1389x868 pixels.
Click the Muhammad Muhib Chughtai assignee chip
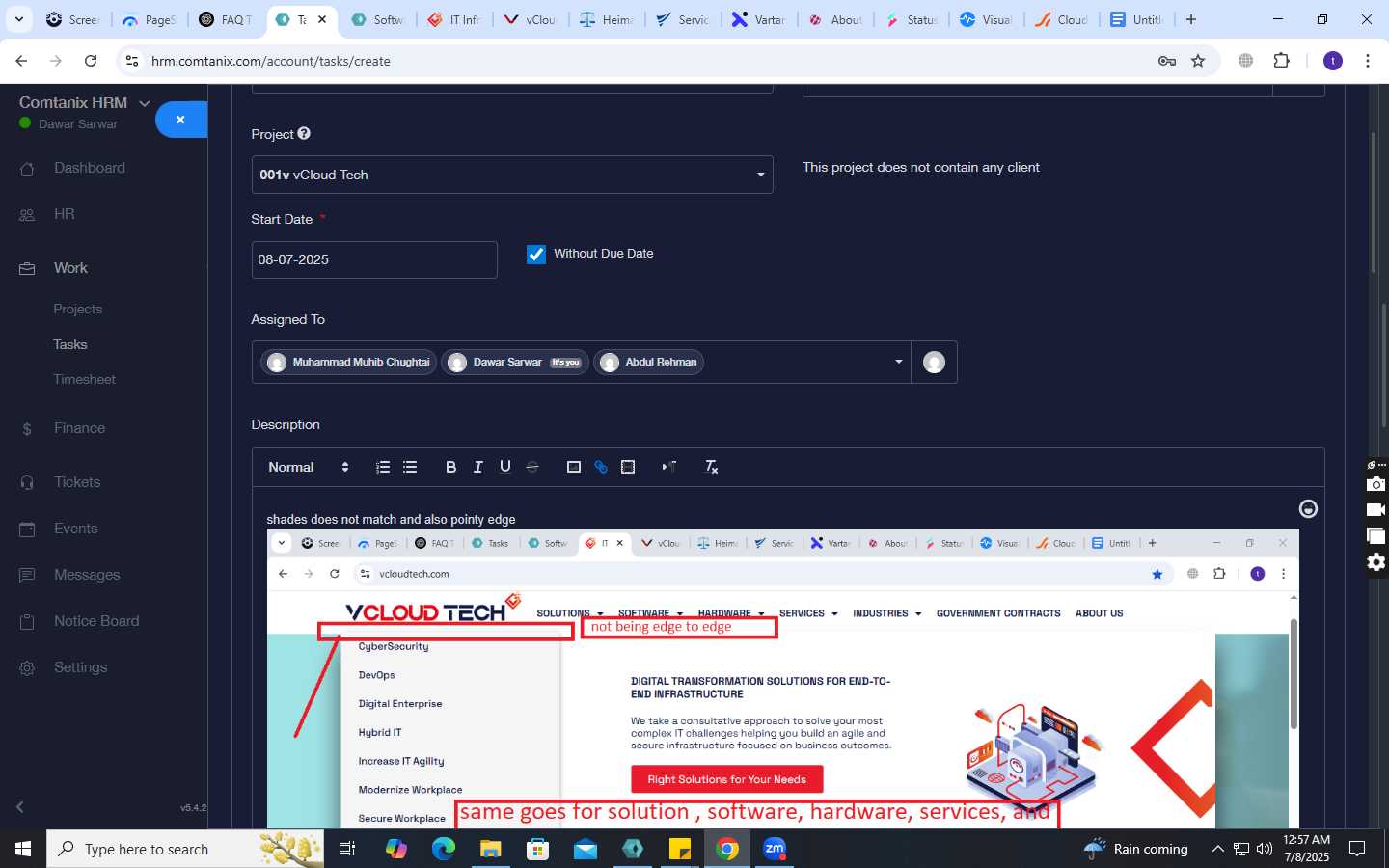[349, 363]
